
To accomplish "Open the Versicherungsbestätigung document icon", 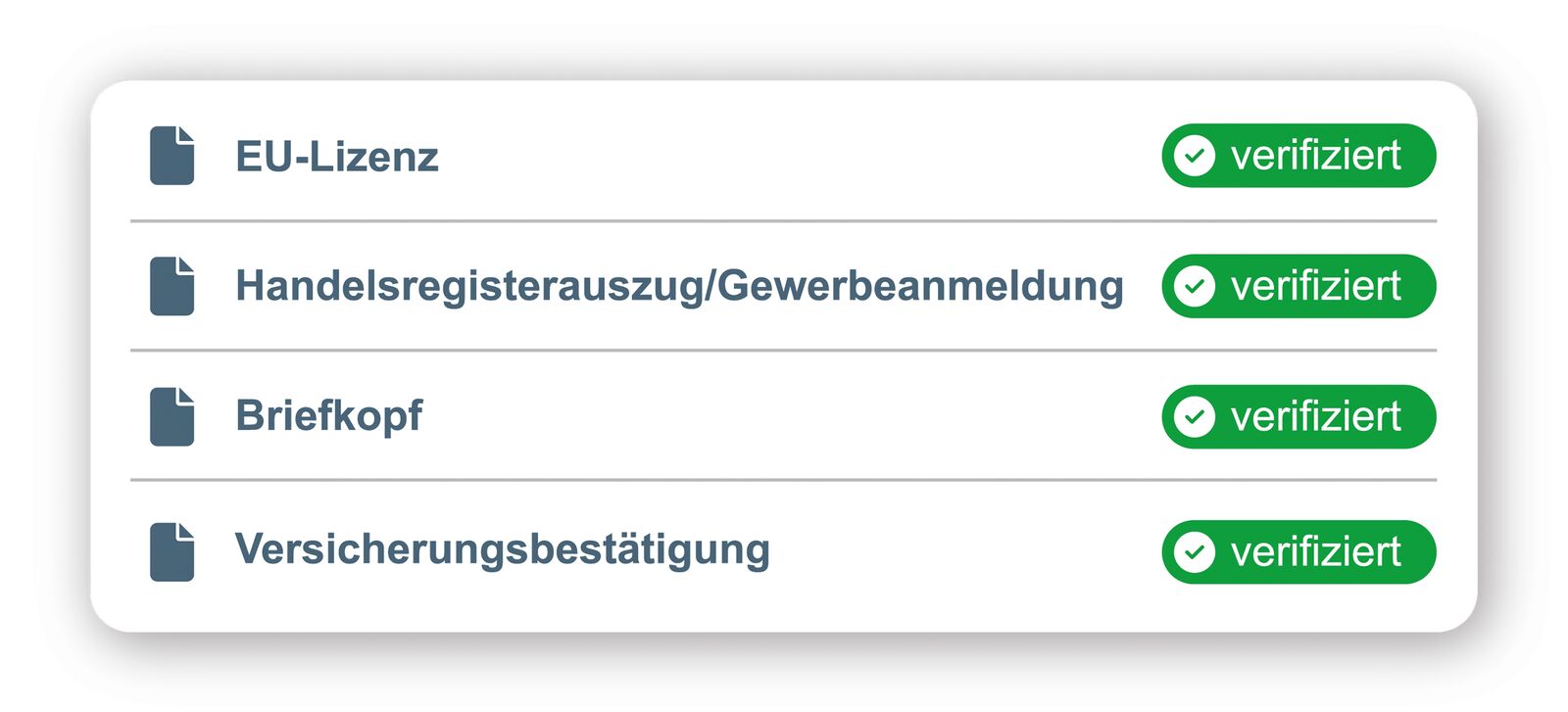I will coord(171,551).
